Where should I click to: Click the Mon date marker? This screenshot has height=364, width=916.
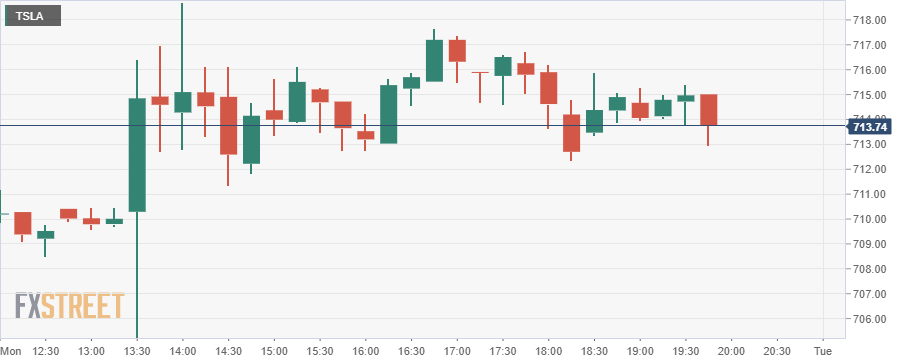(11, 351)
